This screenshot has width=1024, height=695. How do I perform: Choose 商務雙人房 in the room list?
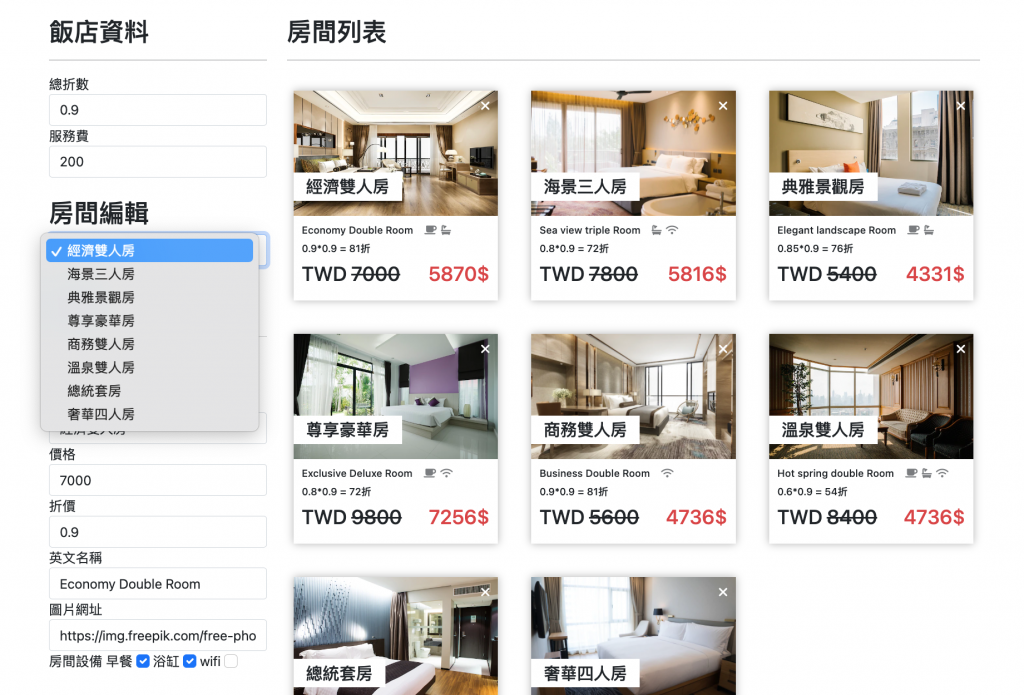coord(150,344)
